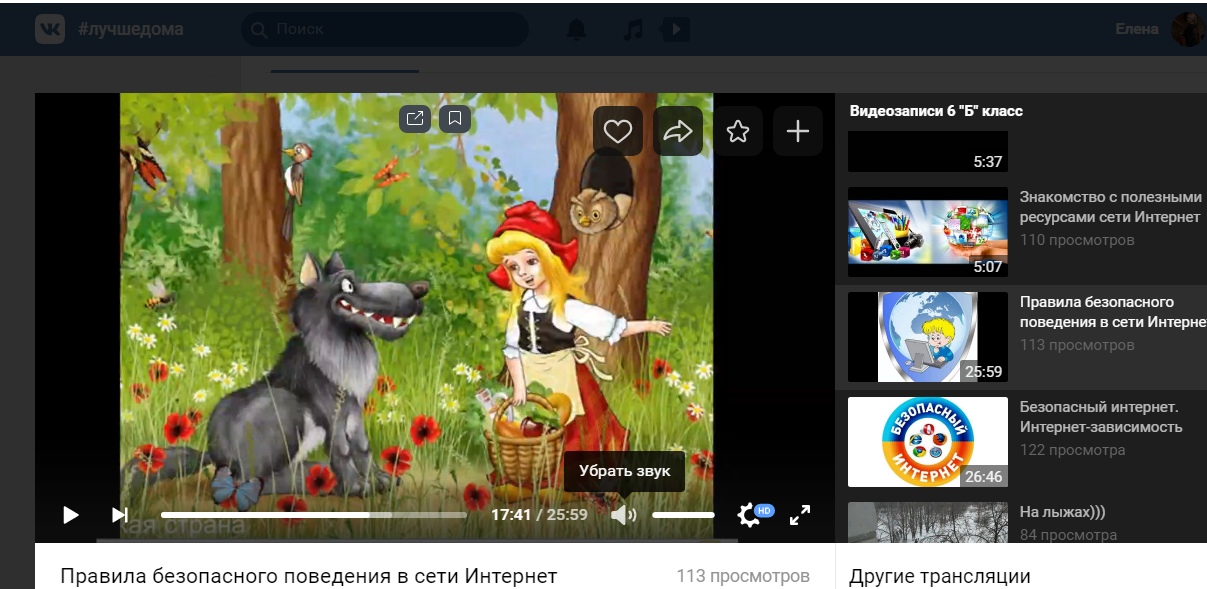Open the music note icon in header
The height and width of the screenshot is (589, 1207).
(632, 30)
